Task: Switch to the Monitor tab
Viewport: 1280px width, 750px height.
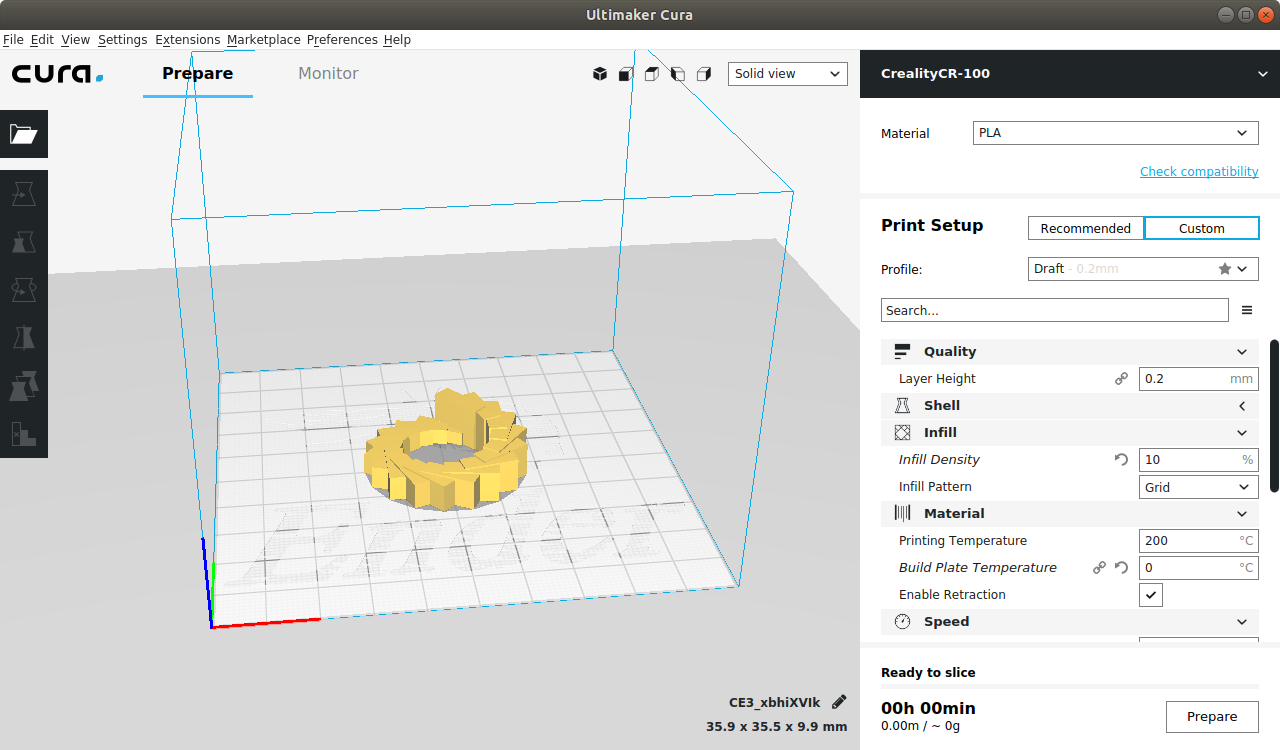Action: click(x=328, y=74)
